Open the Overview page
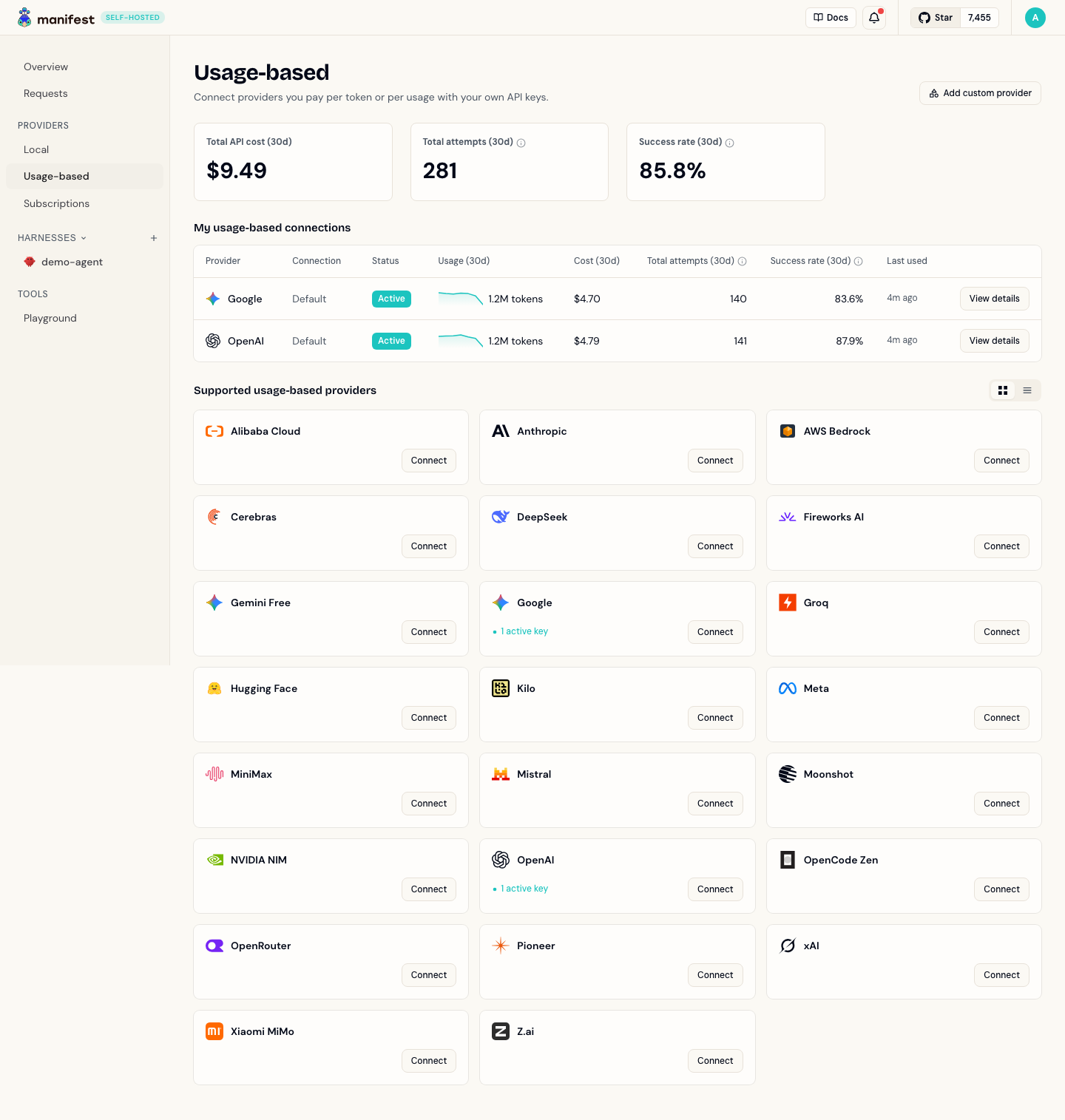Screen dimensions: 1065x1120 [84, 67]
